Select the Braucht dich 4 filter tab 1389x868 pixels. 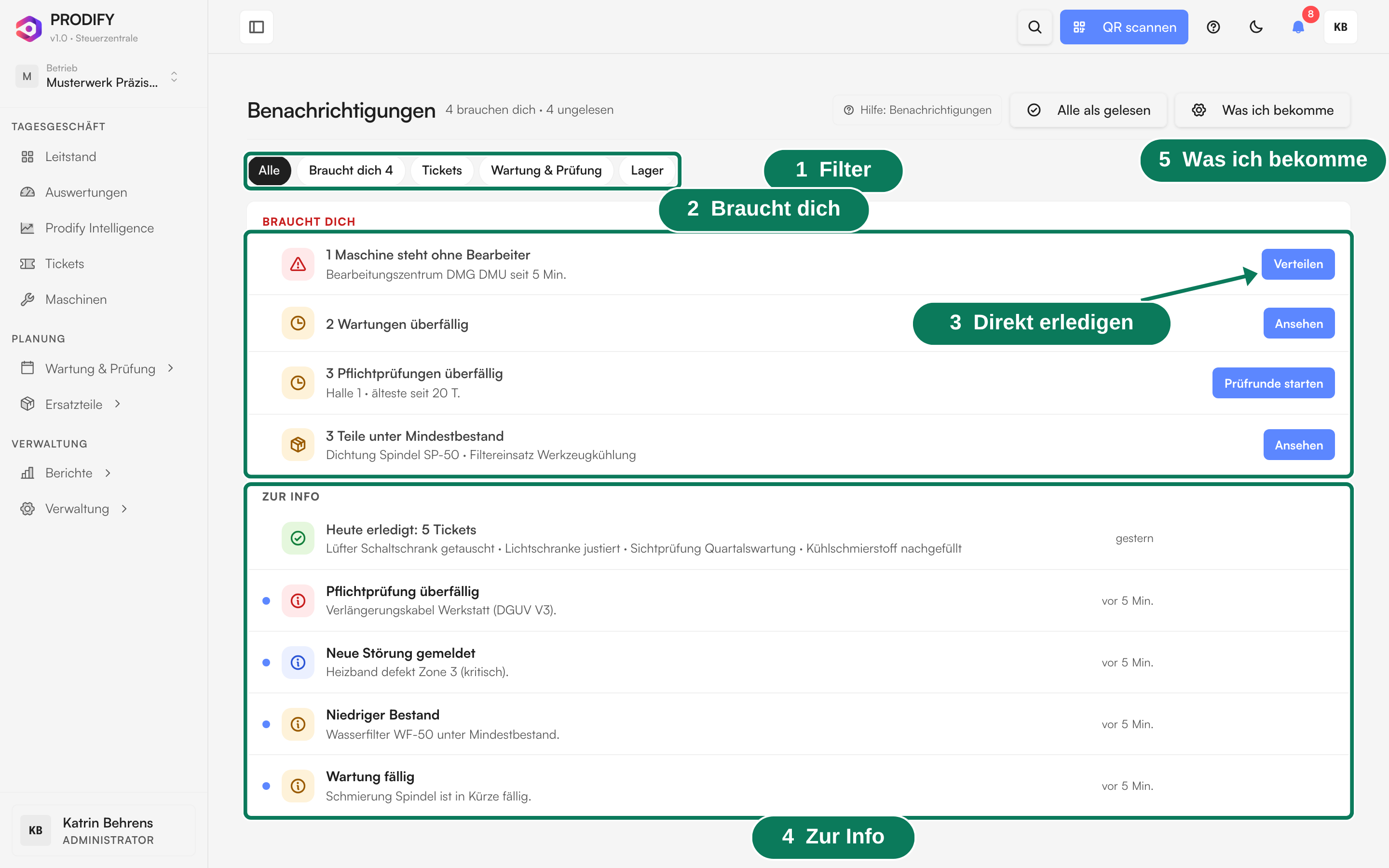(351, 171)
